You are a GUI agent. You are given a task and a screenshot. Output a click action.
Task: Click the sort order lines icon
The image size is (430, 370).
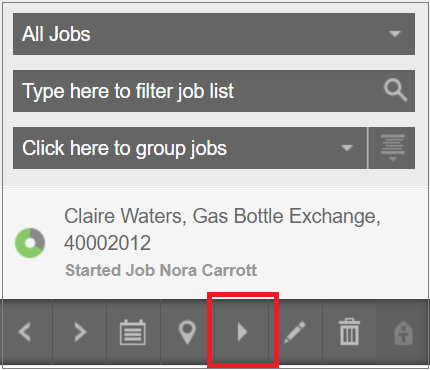[392, 148]
